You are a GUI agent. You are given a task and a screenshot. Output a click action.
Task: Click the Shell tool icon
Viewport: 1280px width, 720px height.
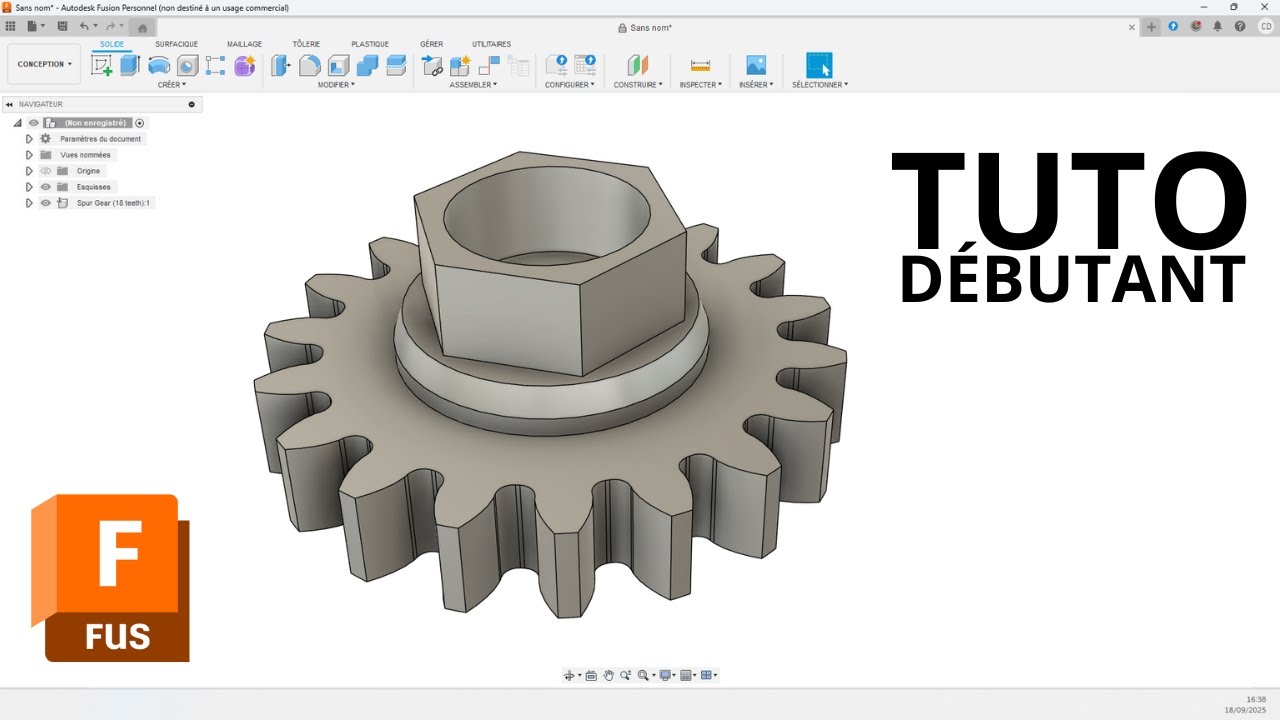pos(339,66)
